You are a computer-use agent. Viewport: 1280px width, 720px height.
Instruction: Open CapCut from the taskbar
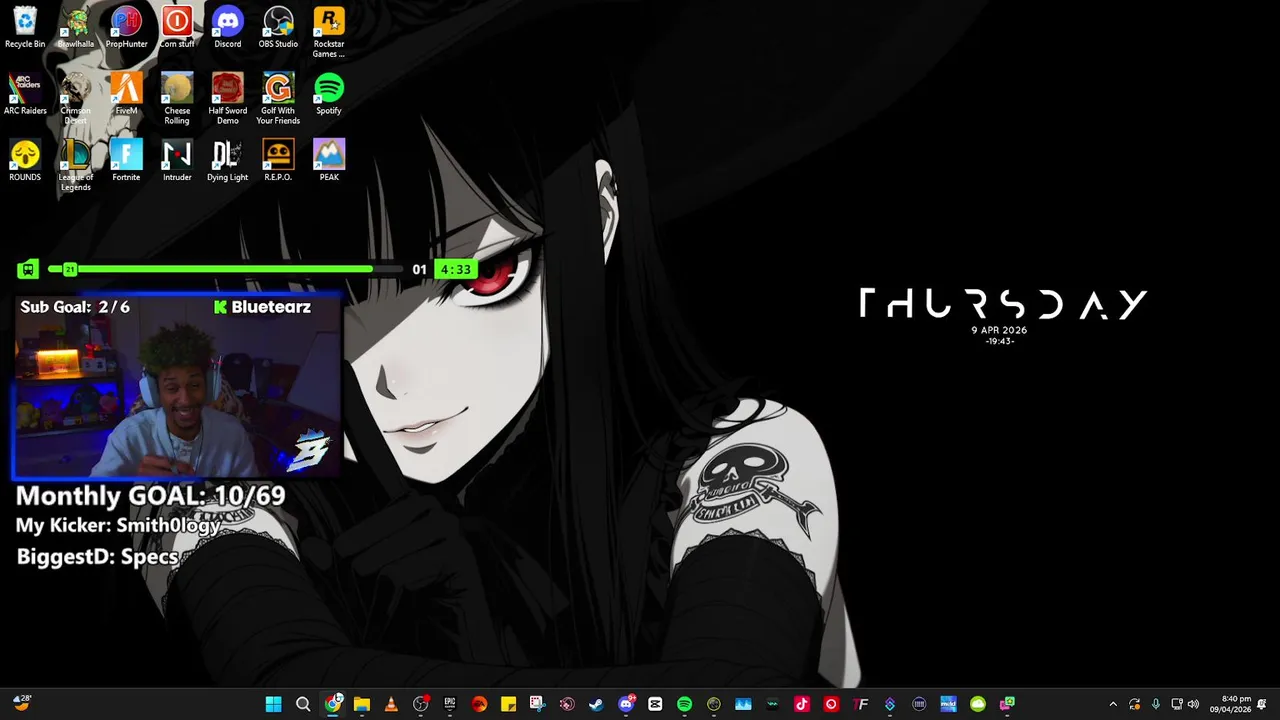[655, 704]
